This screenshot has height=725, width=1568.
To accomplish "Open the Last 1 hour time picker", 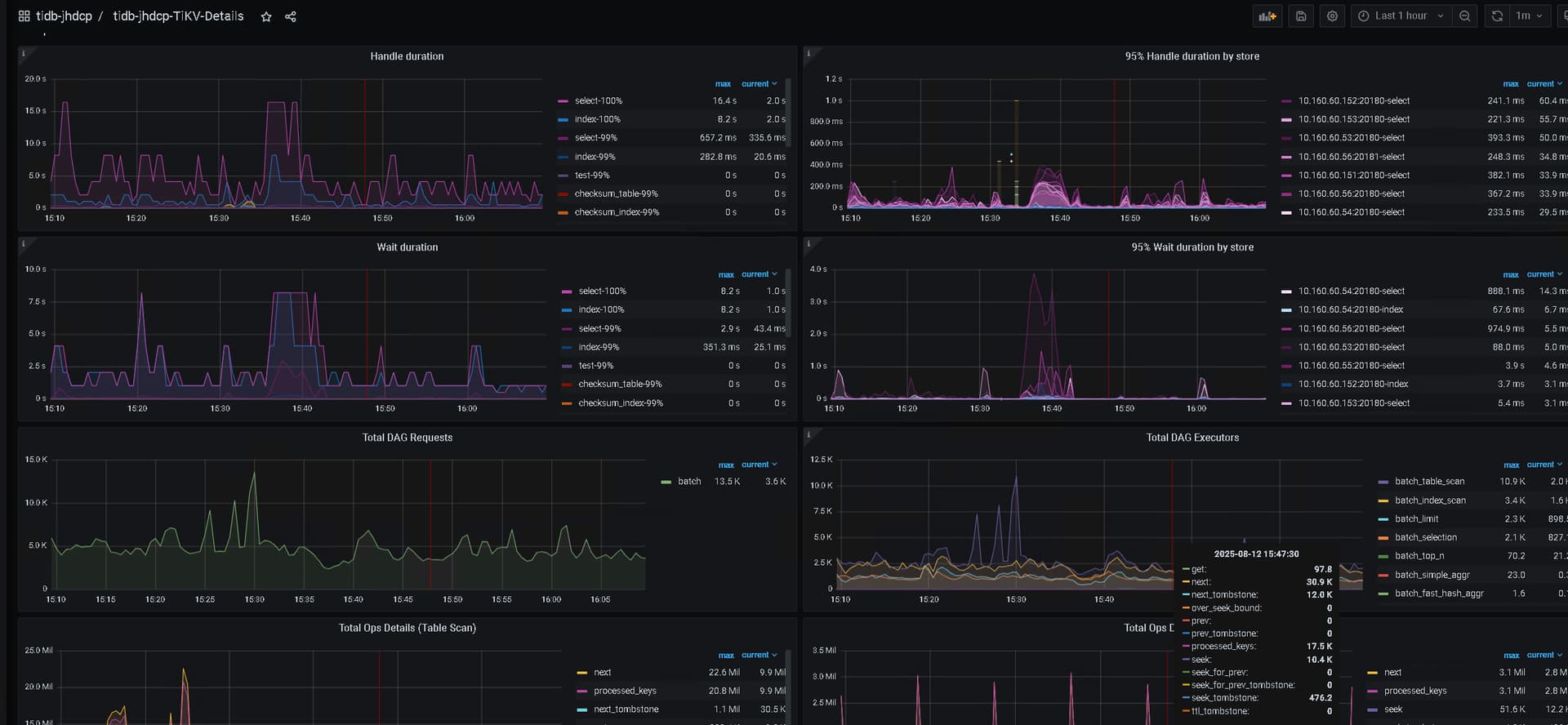I will 1401,16.
